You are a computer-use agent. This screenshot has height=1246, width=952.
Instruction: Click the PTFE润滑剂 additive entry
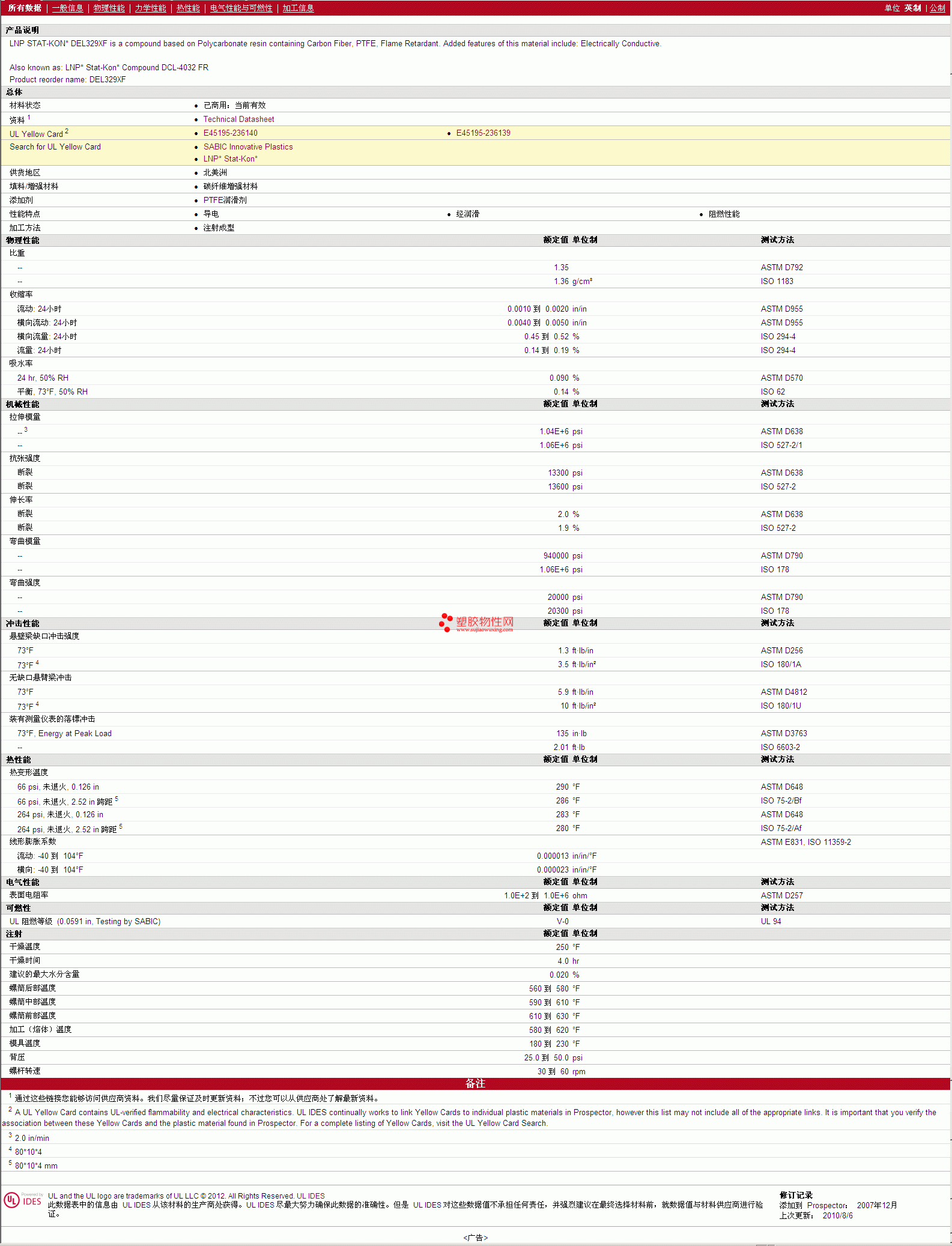point(225,200)
